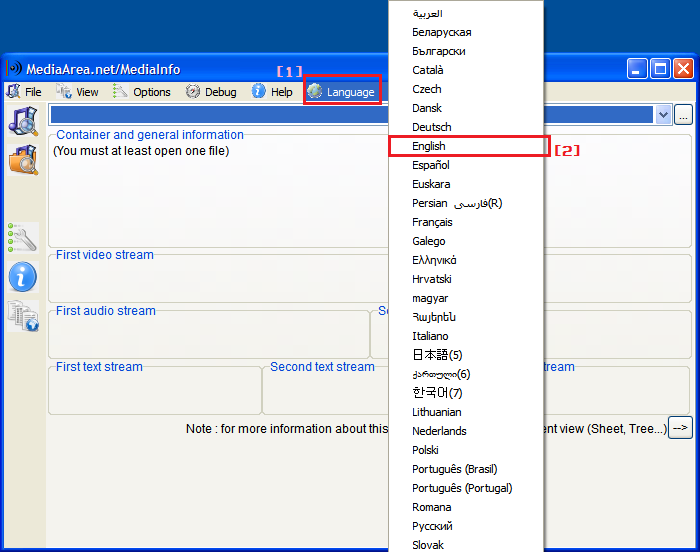Open the Preferences wrench sidebar icon
The width and height of the screenshot is (700, 552).
coord(23,238)
